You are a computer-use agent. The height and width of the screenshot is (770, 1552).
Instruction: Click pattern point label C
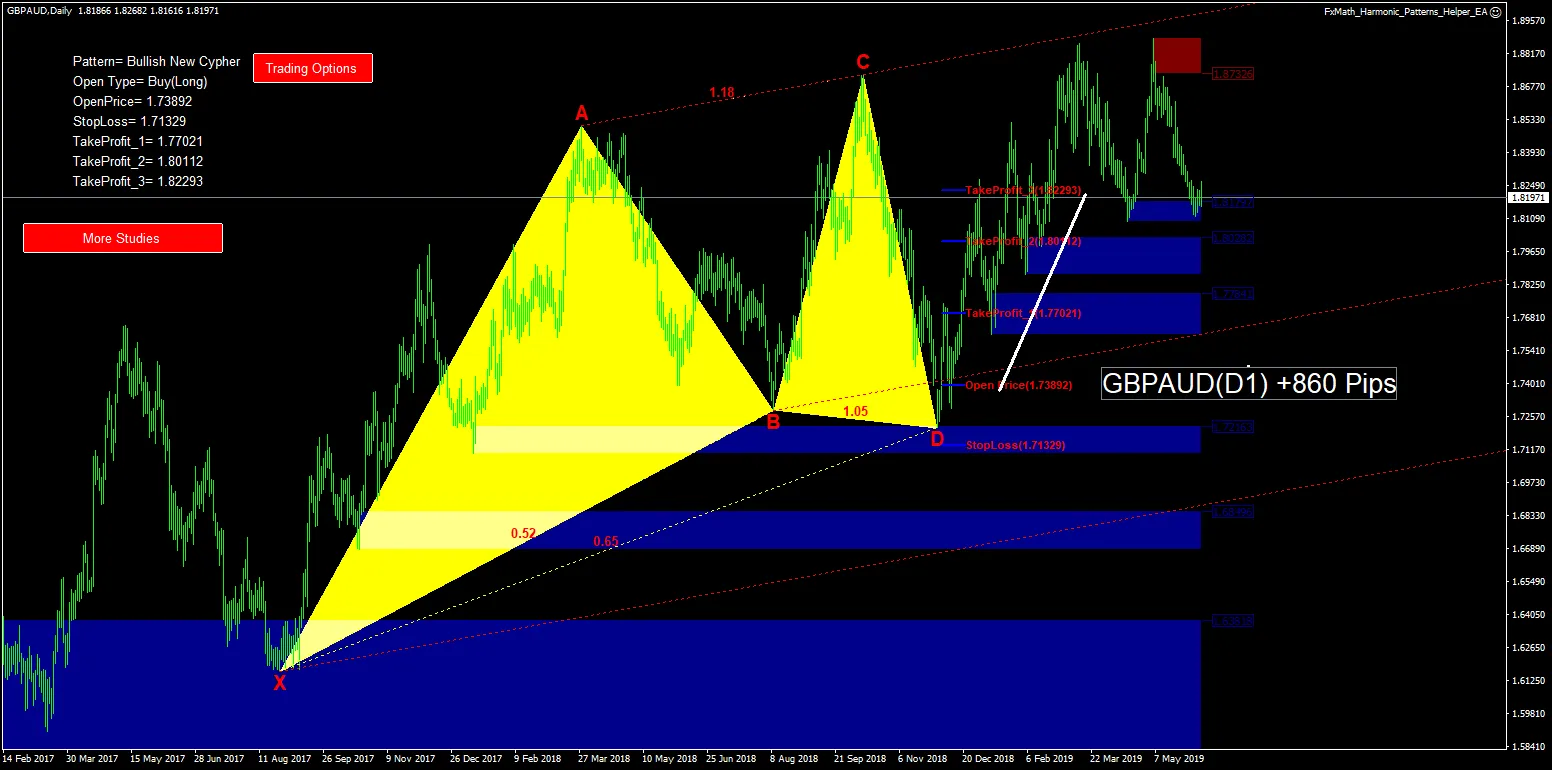coord(862,63)
